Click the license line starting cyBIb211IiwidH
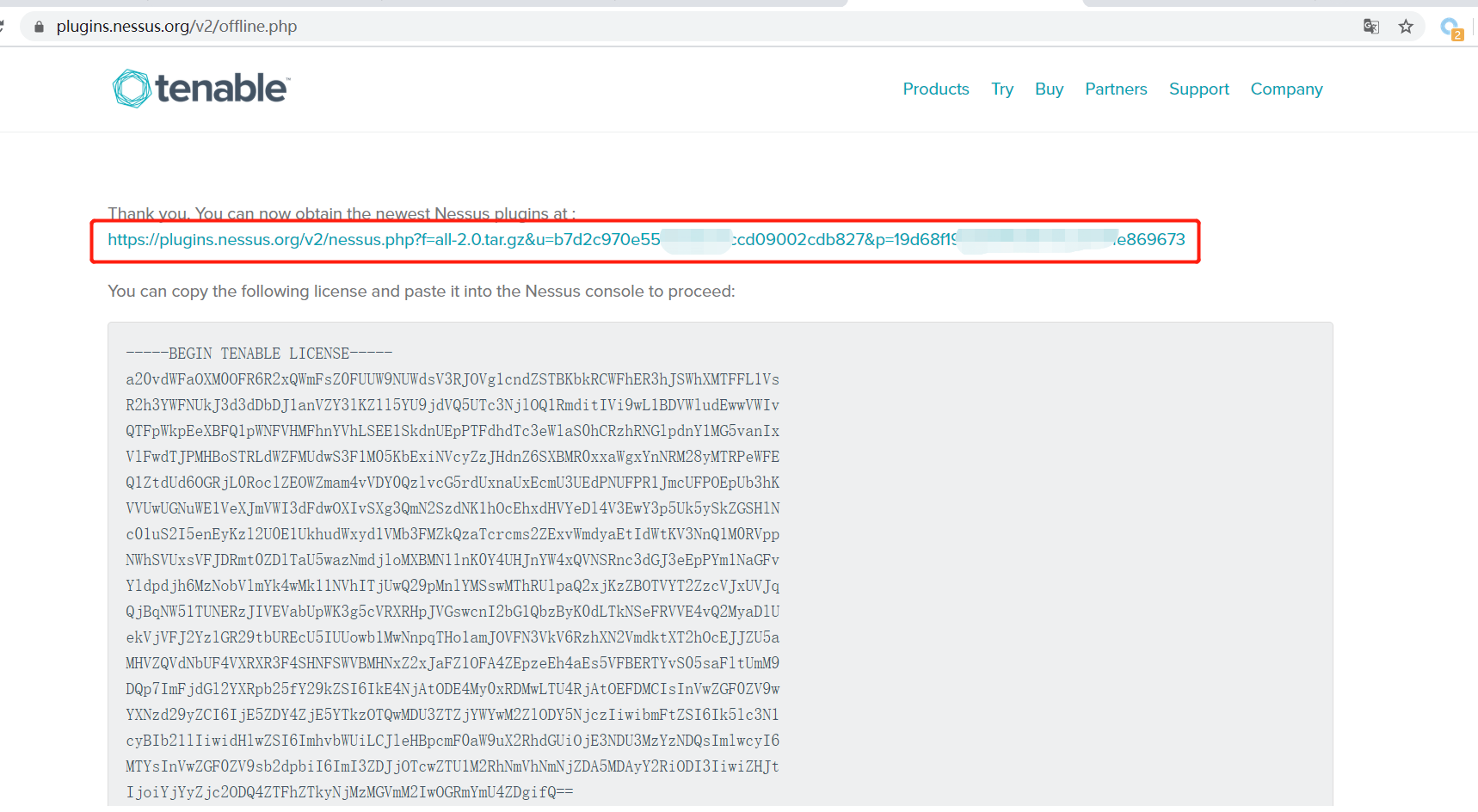This screenshot has height=812, width=1478. click(453, 741)
